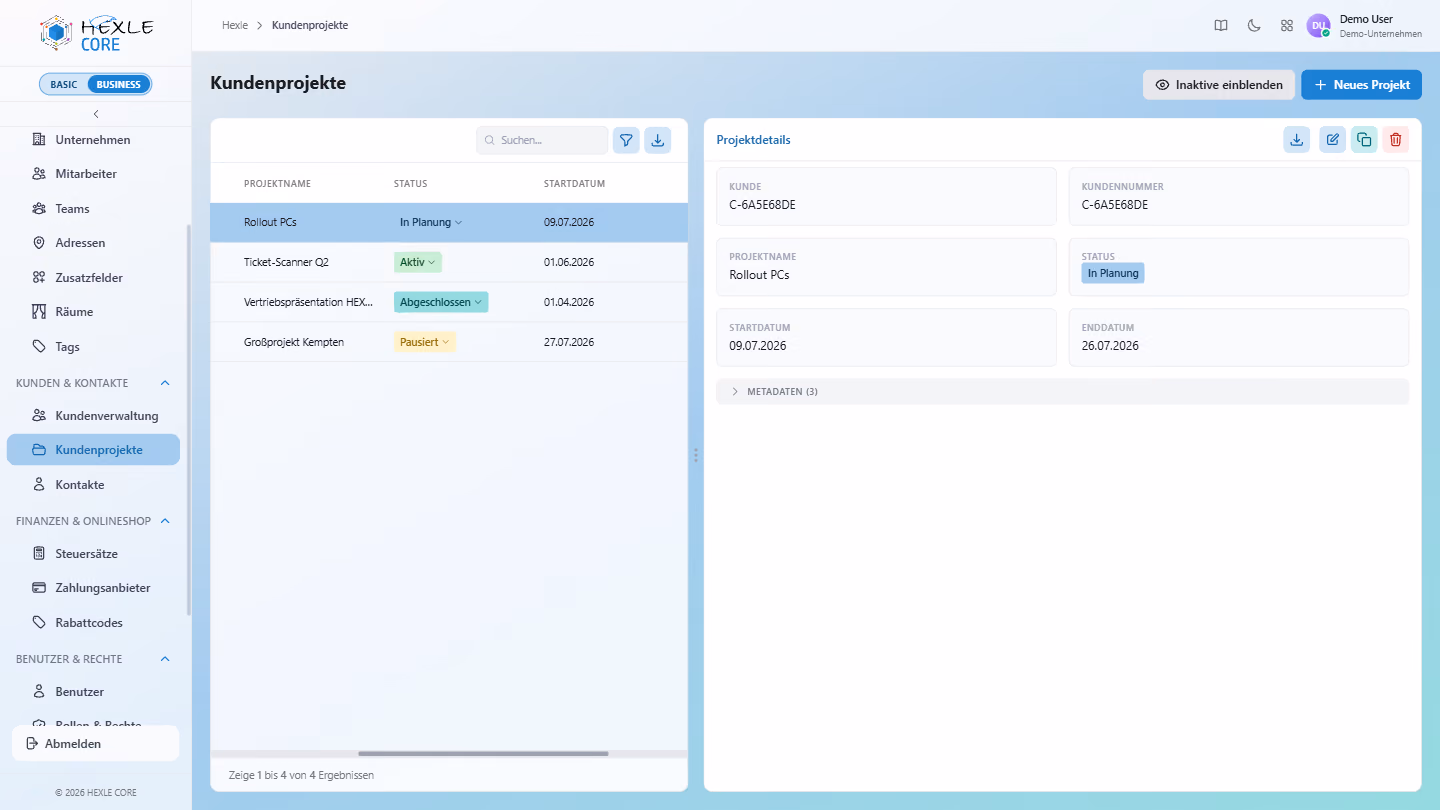Open the Abgeschlossen status dropdown
The image size is (1440, 810).
[x=441, y=302]
